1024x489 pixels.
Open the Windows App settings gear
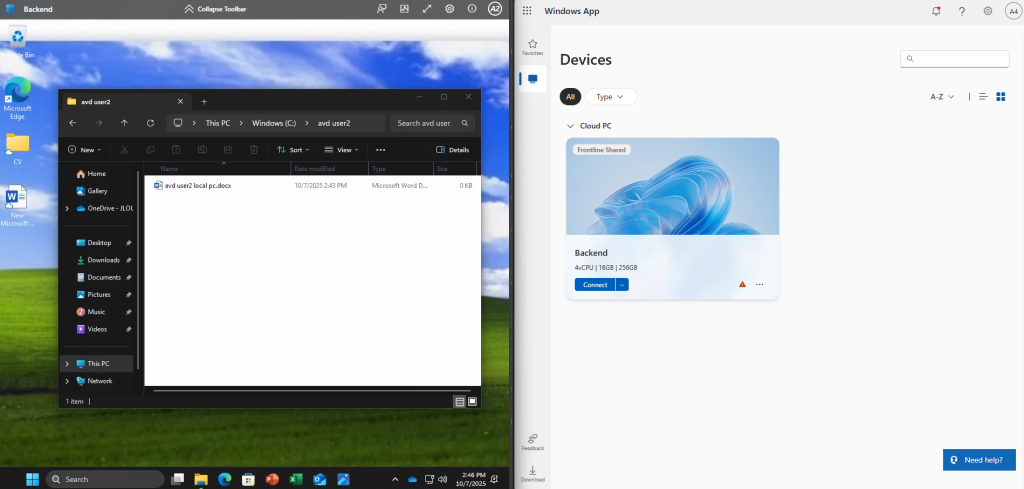coord(987,11)
